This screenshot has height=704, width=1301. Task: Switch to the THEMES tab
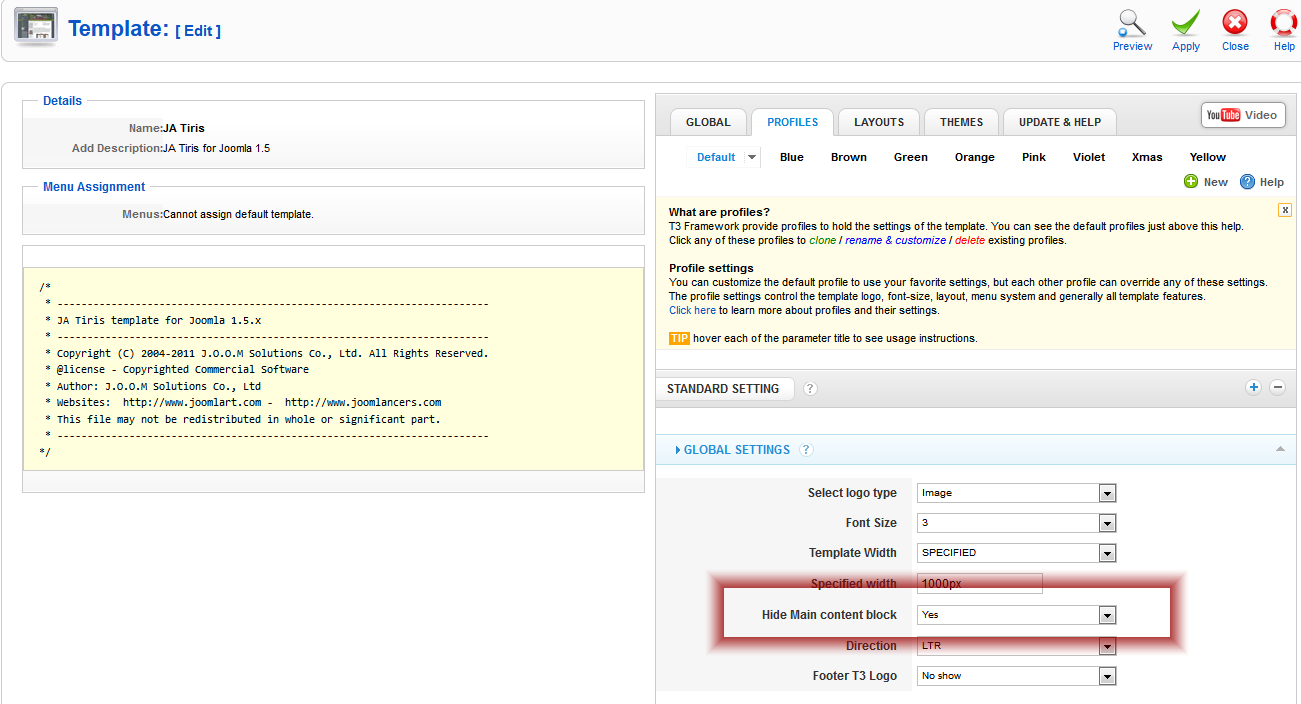(x=961, y=122)
